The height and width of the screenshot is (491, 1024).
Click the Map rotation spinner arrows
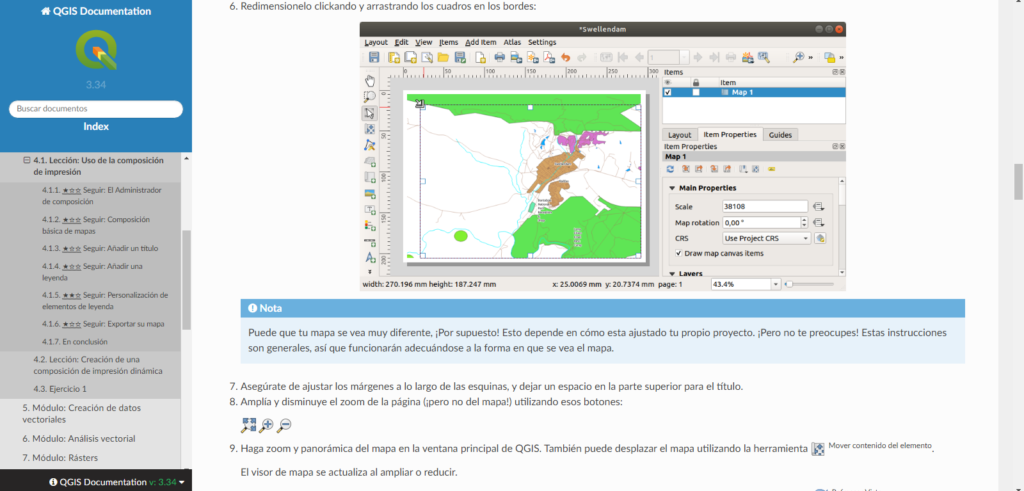pos(805,223)
